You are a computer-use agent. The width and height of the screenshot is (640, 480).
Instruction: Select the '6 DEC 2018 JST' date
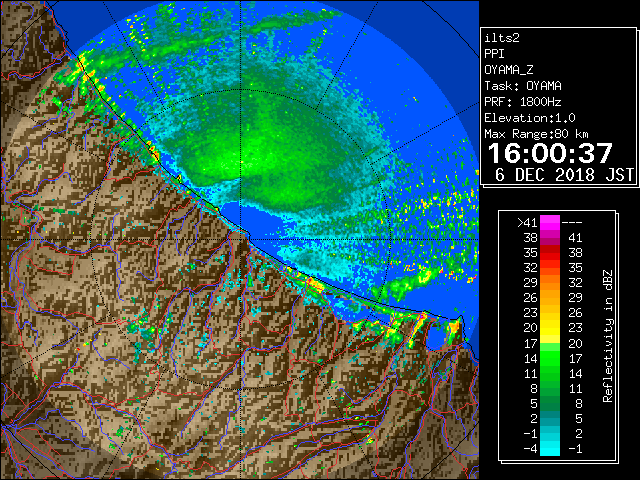[564, 175]
